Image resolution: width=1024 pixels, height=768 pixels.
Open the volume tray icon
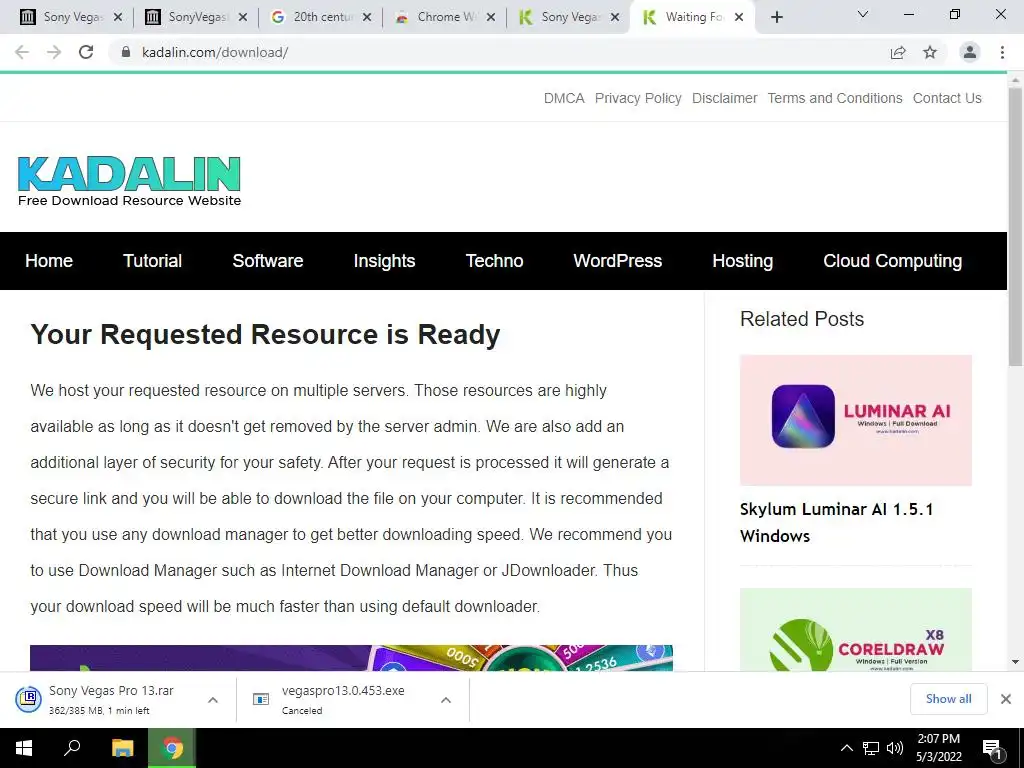click(x=894, y=748)
